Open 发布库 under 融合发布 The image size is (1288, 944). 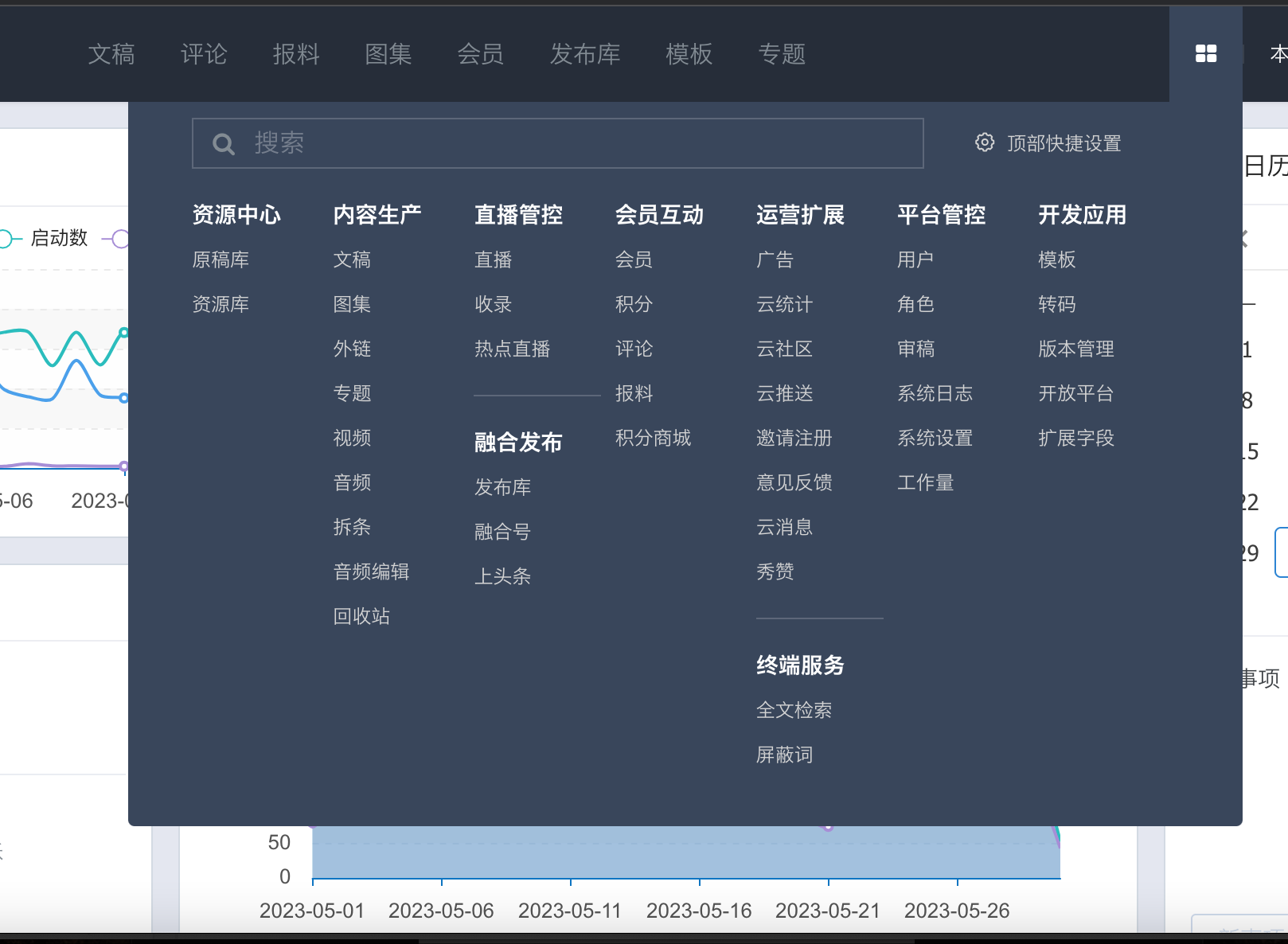pos(502,487)
